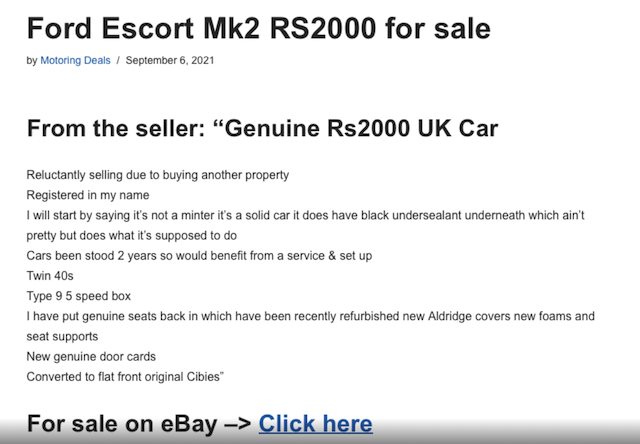Click the 'Twin 40s' text line
The height and width of the screenshot is (444, 640).
point(52,275)
